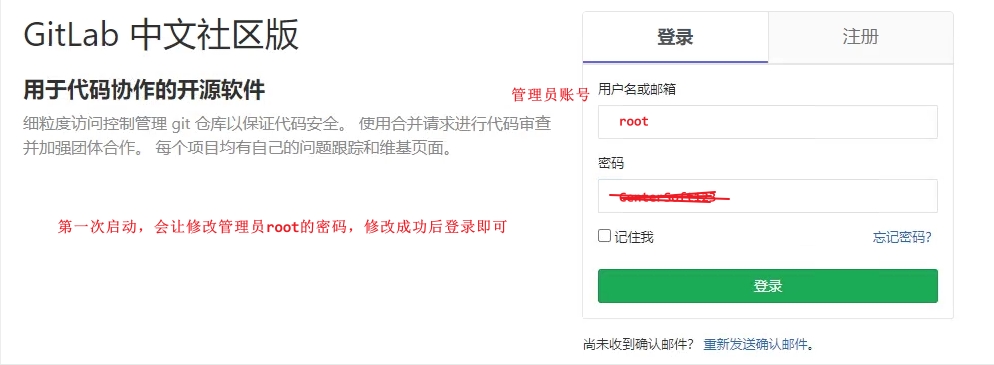Tick the 记住我 checkbox

[x=604, y=236]
